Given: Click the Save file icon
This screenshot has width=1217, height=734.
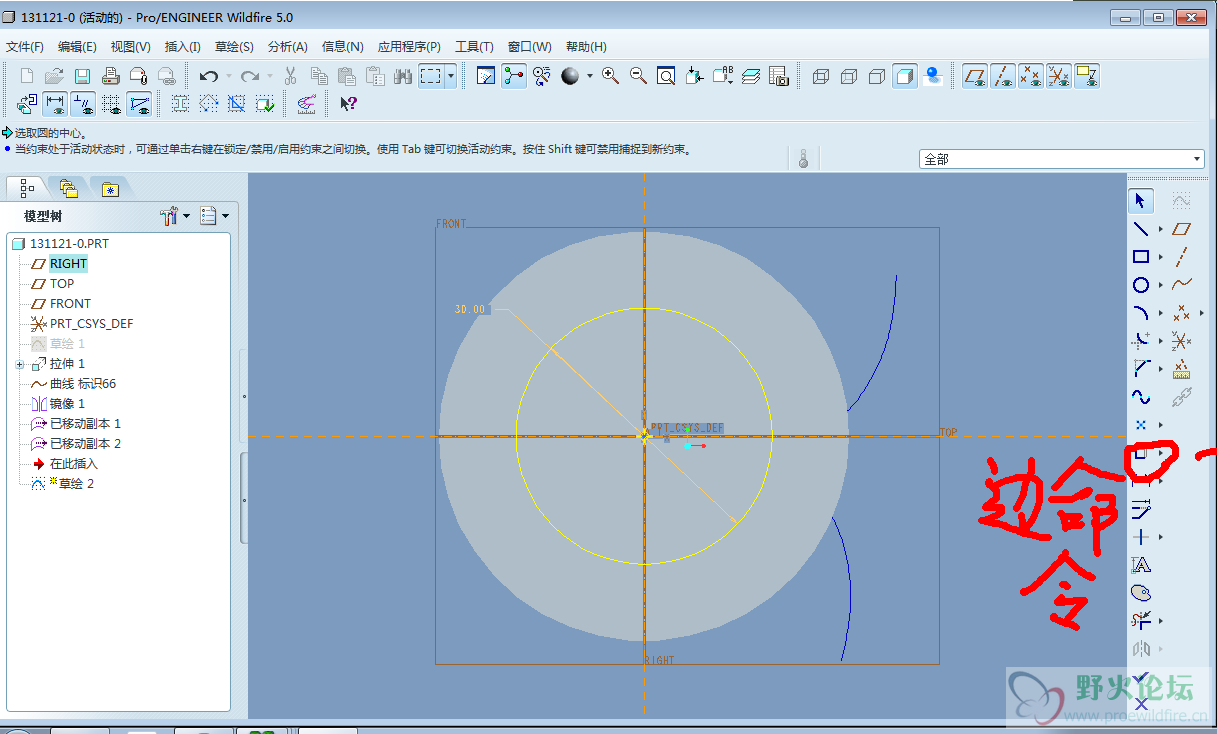Looking at the screenshot, I should click(83, 76).
